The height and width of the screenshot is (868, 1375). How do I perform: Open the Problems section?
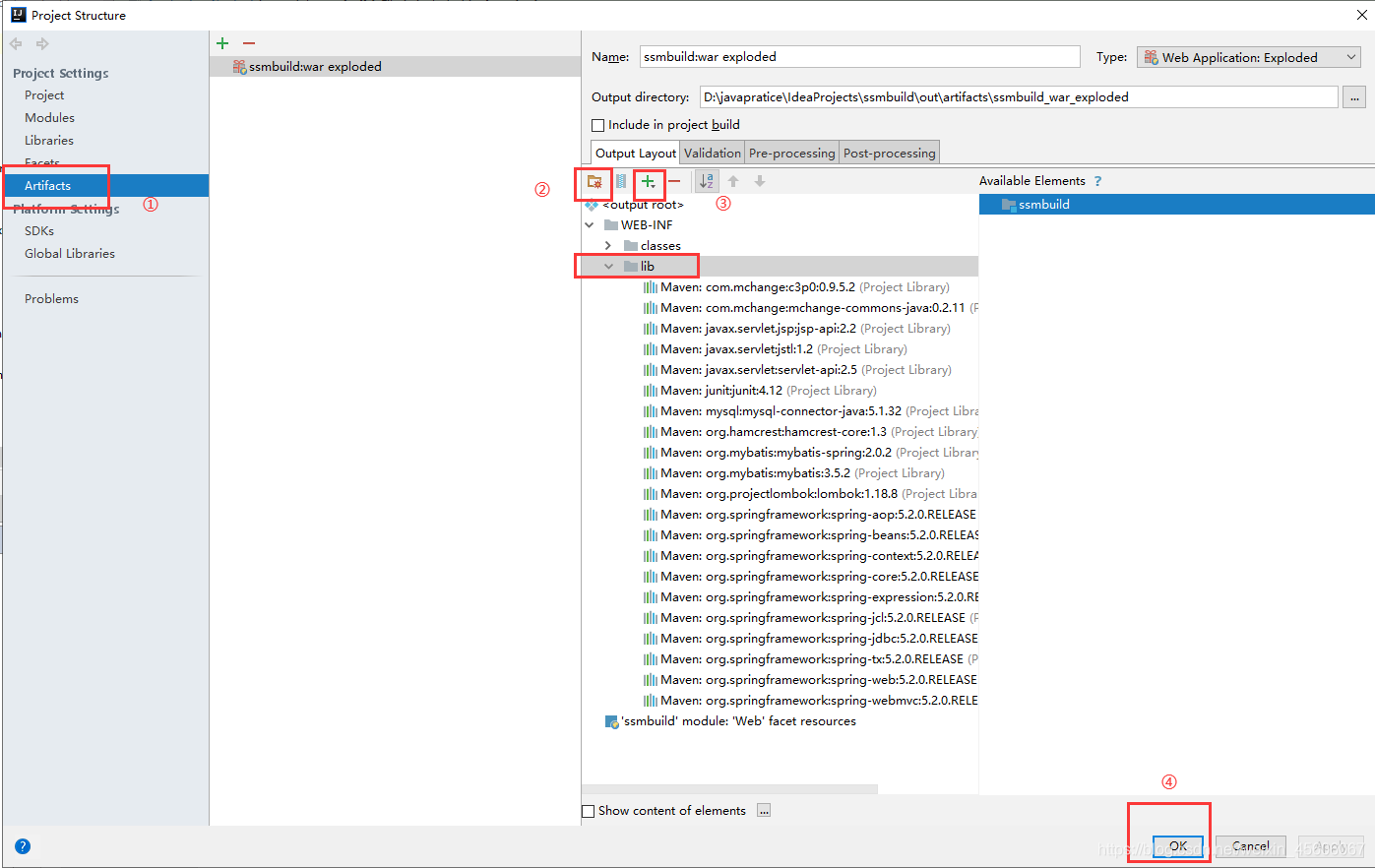(x=51, y=299)
